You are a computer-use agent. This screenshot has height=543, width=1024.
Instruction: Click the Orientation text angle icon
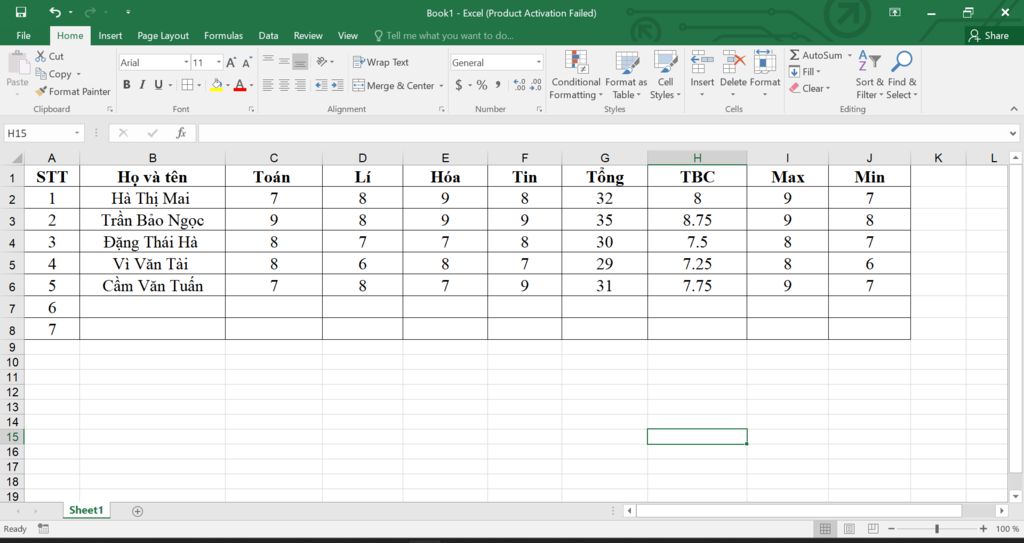321,62
